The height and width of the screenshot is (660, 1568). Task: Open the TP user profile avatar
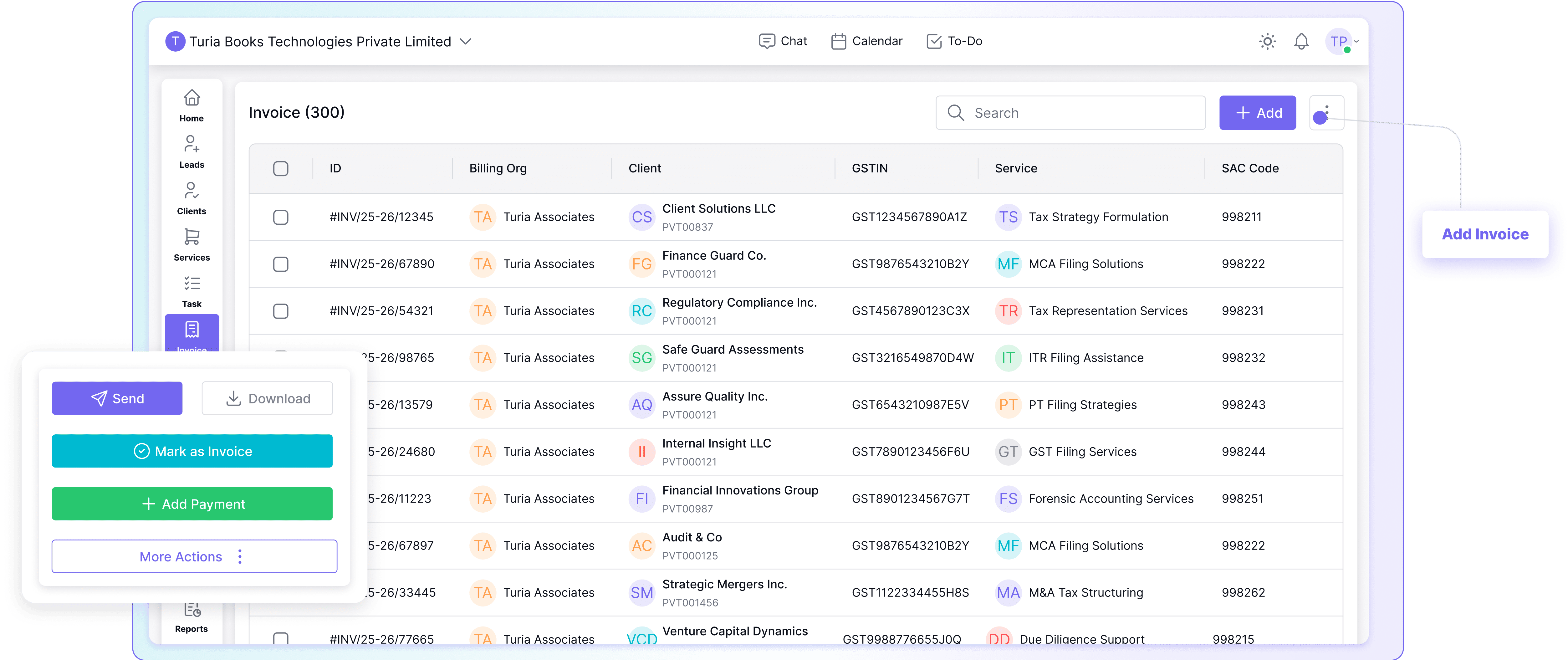tap(1339, 41)
